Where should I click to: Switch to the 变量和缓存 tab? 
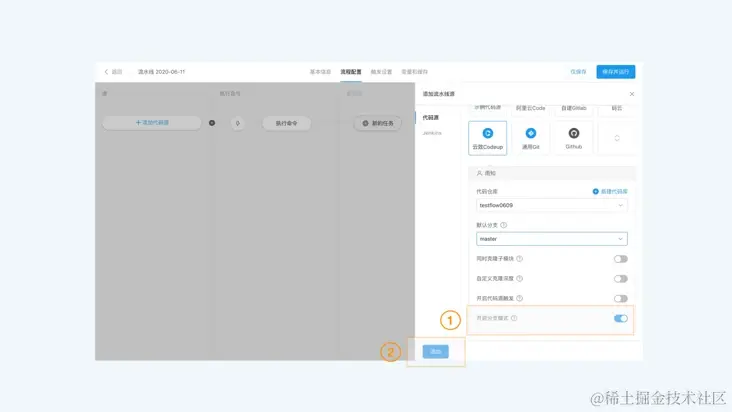(415, 72)
